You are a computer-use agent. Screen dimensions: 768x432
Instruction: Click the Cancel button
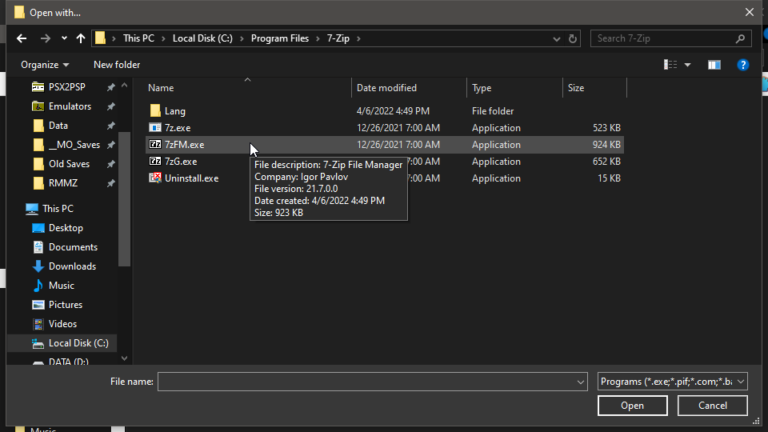[713, 406]
